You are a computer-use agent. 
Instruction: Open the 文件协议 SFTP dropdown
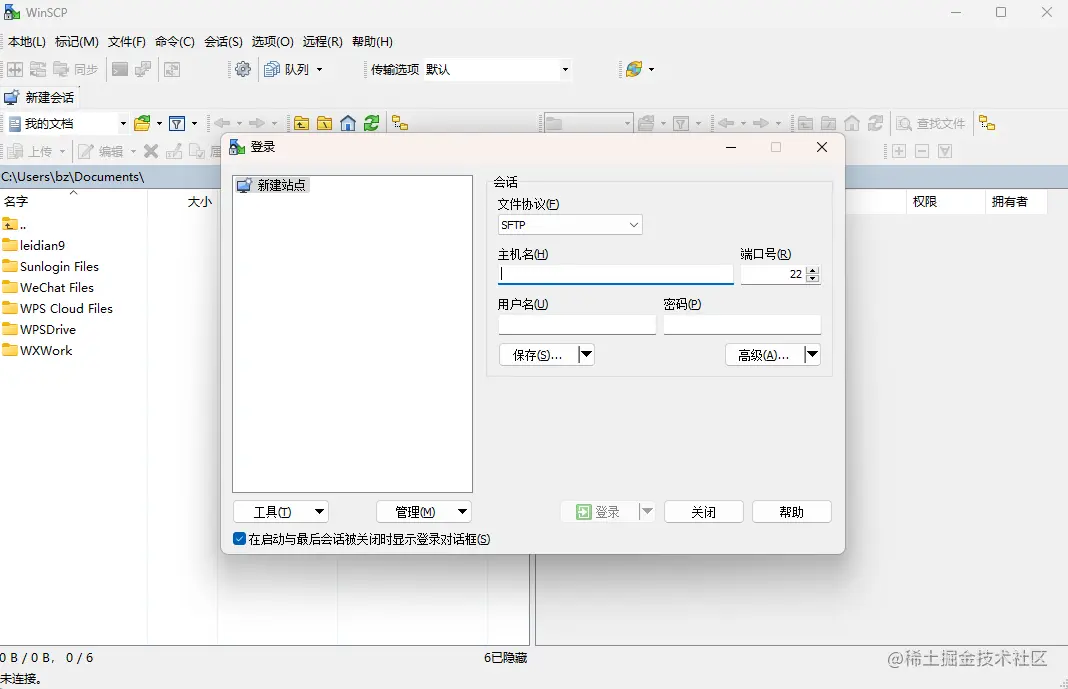click(x=633, y=224)
